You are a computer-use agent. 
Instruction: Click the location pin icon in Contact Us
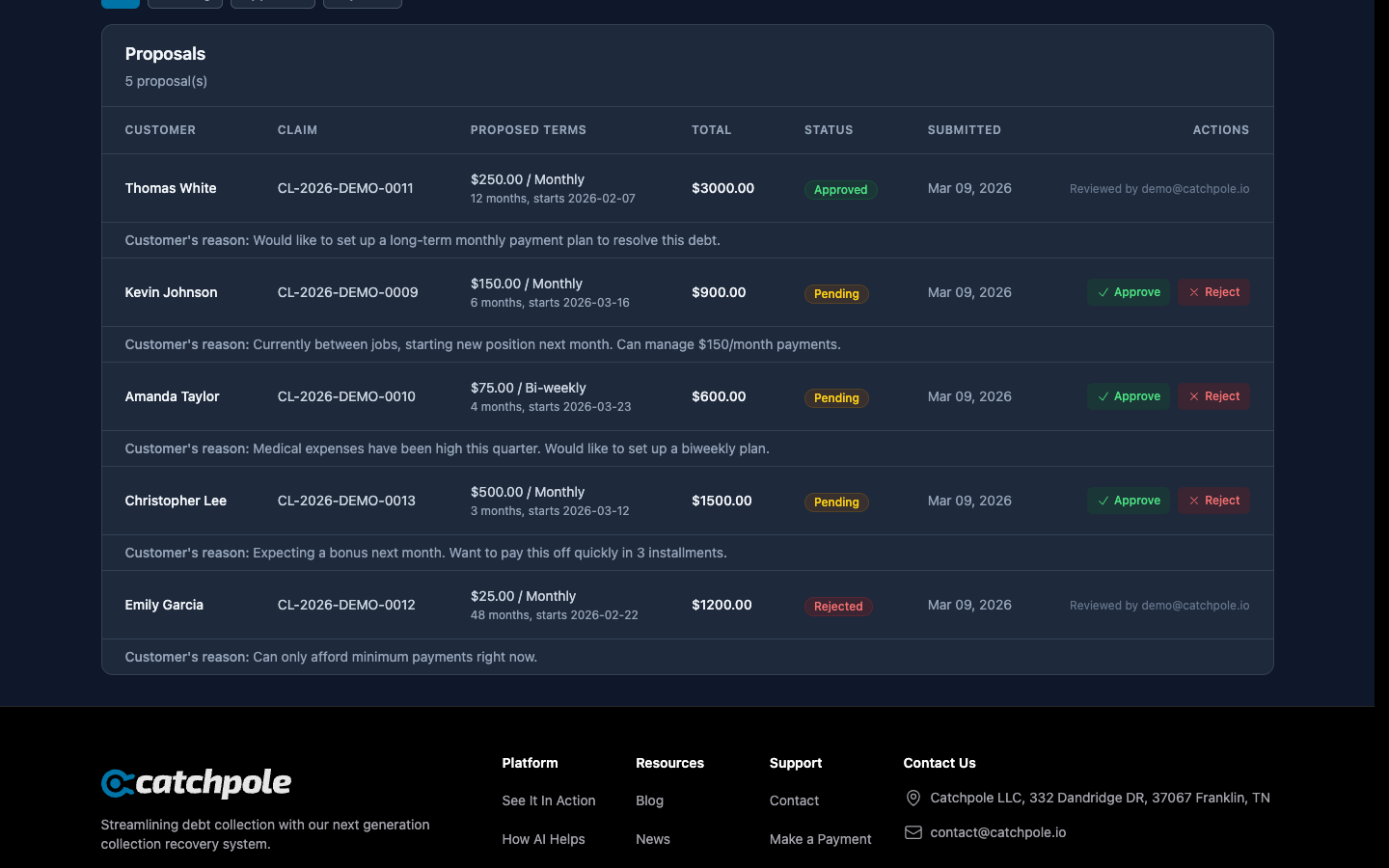click(x=912, y=798)
